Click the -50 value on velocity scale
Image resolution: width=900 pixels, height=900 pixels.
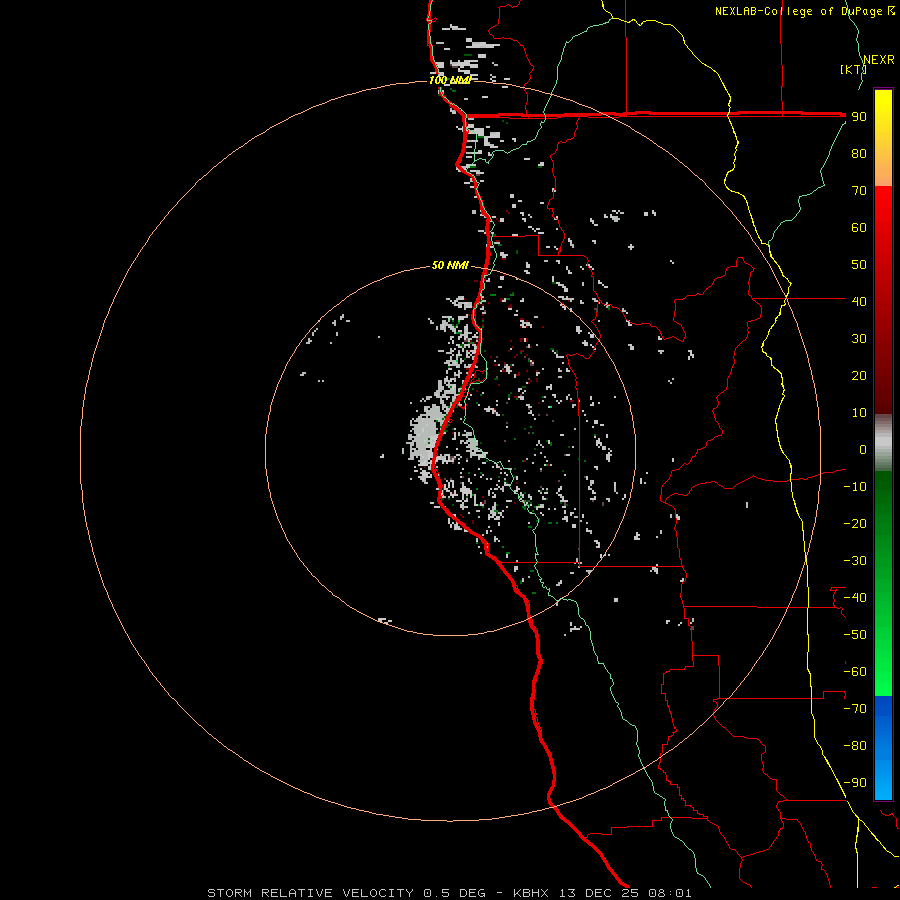855,635
